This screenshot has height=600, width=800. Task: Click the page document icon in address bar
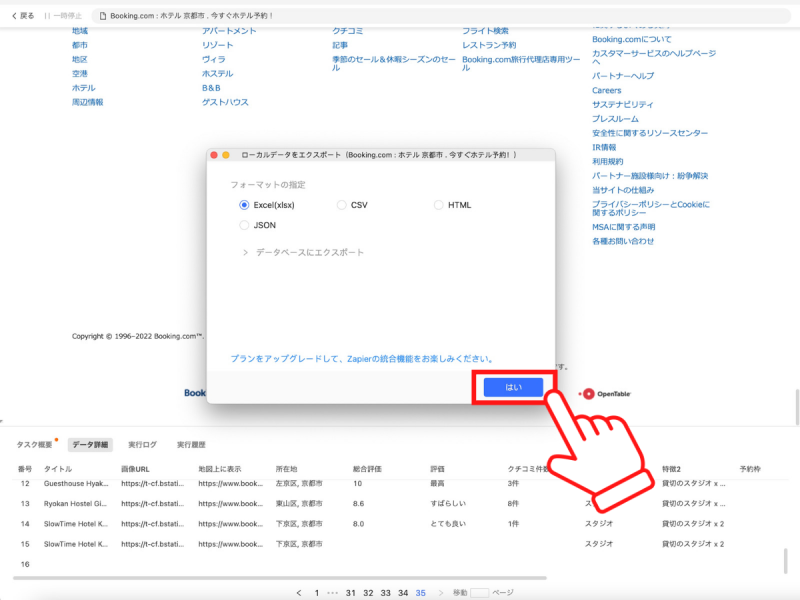[x=103, y=16]
